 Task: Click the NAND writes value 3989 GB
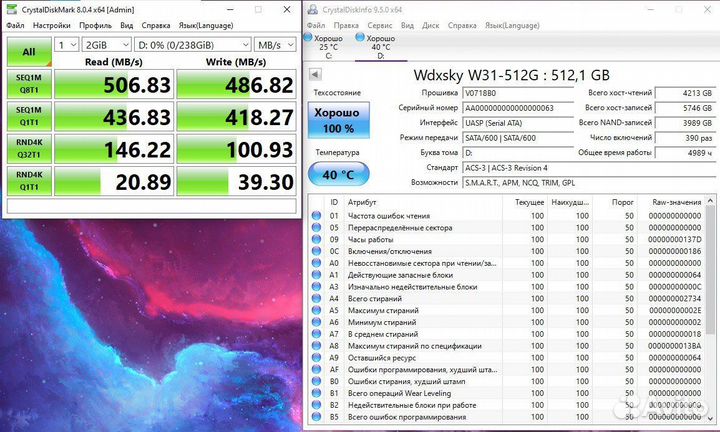point(685,123)
